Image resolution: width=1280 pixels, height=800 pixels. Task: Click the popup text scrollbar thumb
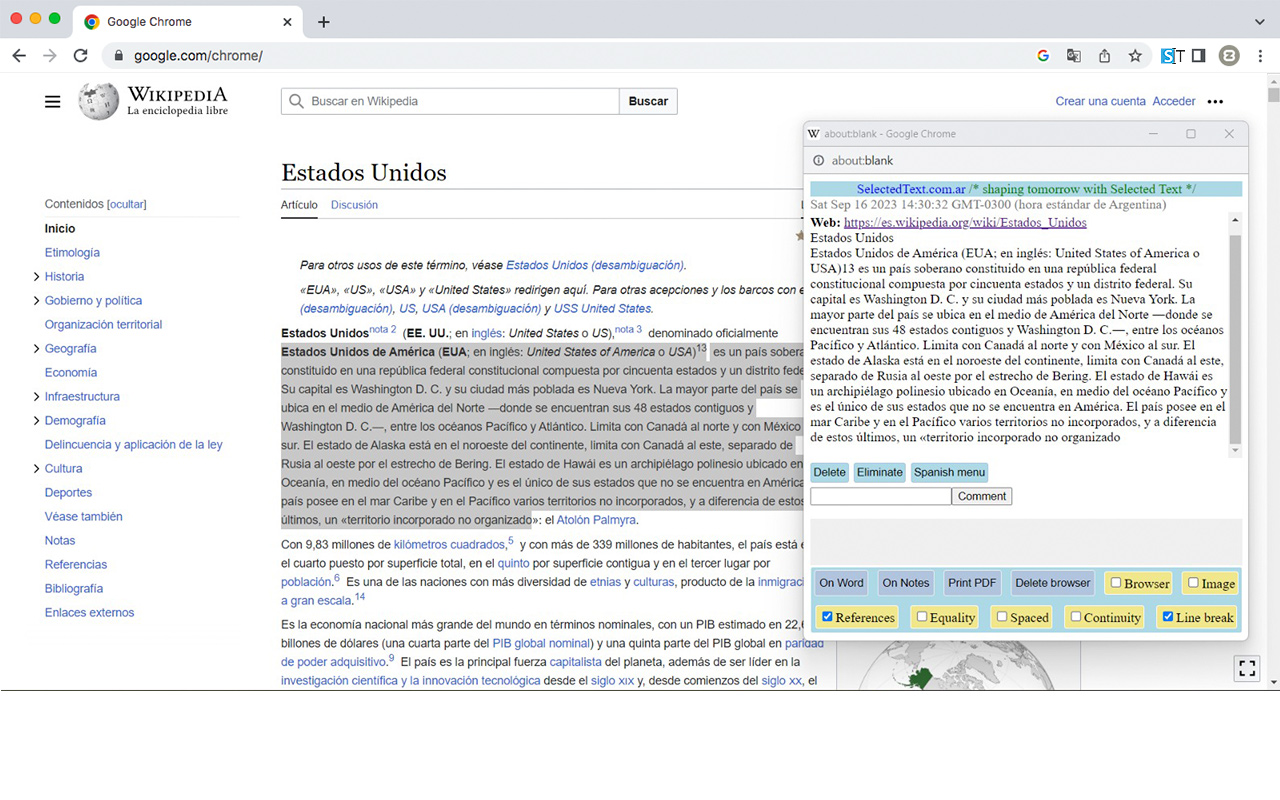click(x=1235, y=340)
